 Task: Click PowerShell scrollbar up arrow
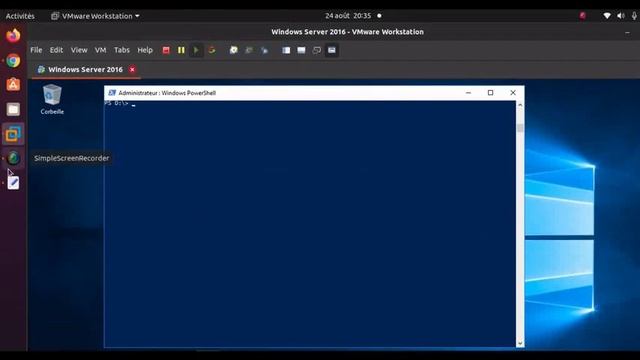[x=520, y=105]
